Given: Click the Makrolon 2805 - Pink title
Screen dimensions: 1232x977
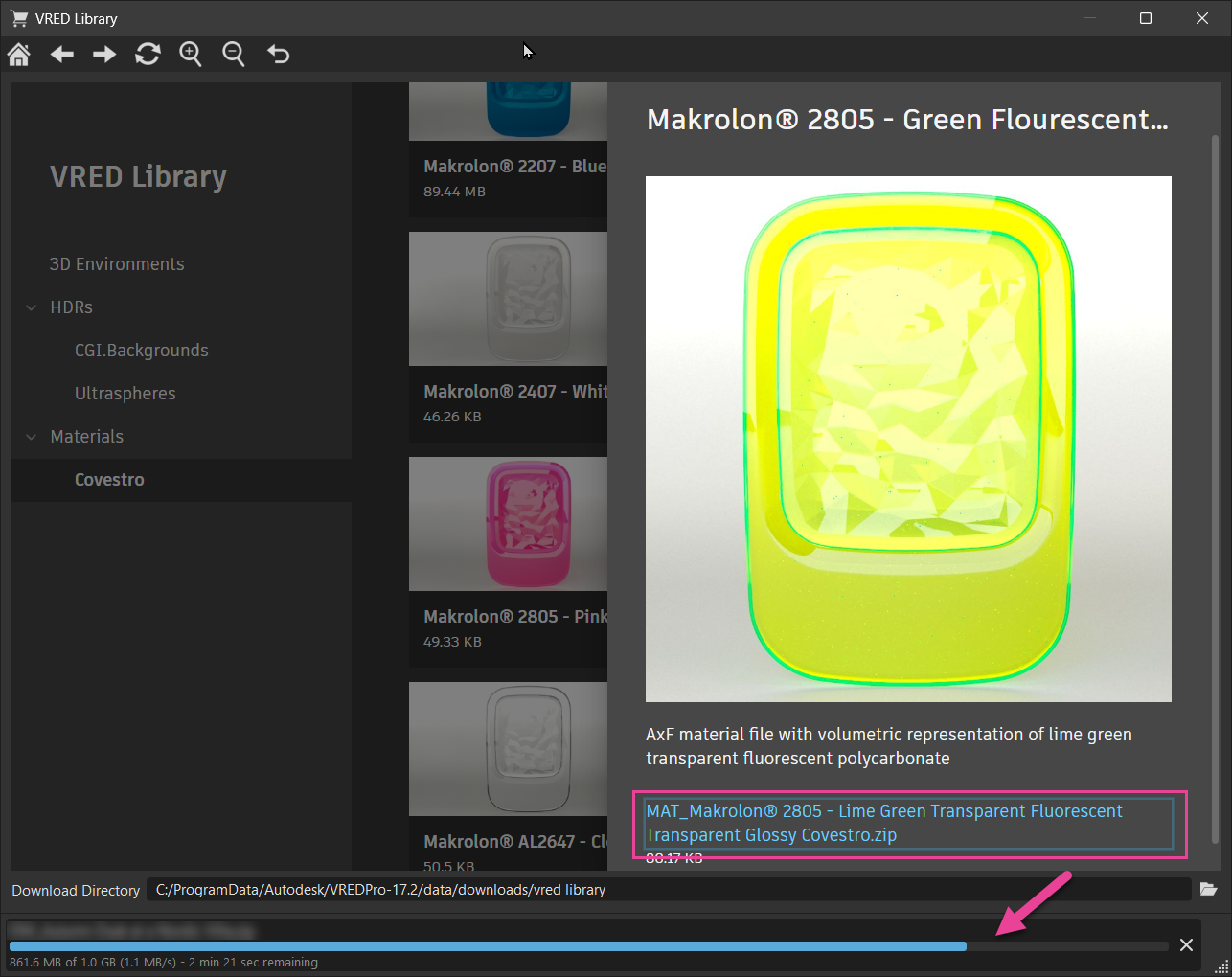Looking at the screenshot, I should pyautogui.click(x=515, y=617).
